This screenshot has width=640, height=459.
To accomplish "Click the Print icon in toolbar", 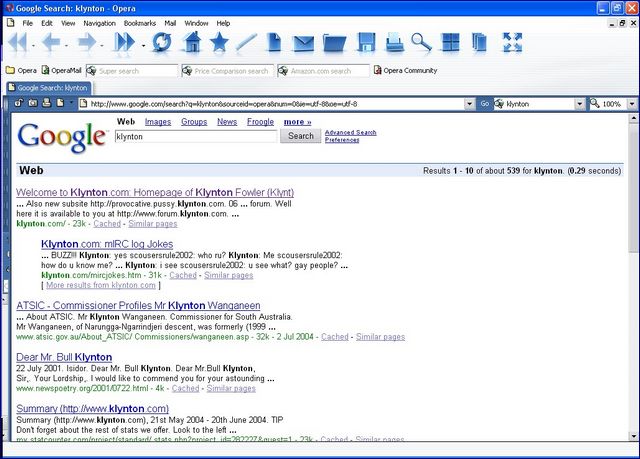I will tap(394, 43).
